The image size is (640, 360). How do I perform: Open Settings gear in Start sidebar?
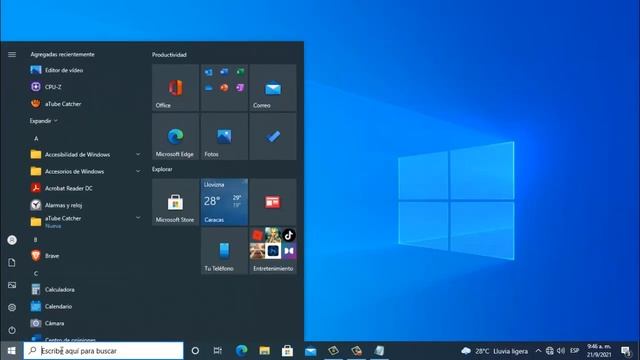12,307
